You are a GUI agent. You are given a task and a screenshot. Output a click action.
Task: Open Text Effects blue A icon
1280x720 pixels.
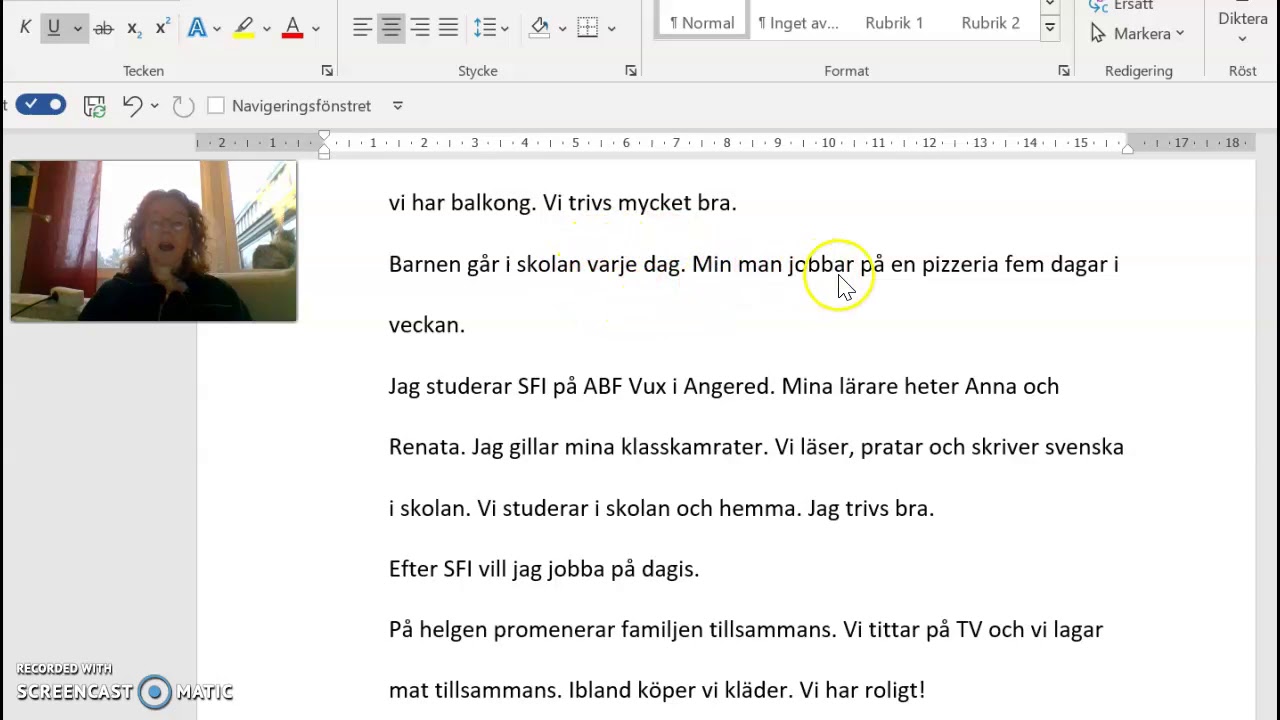pyautogui.click(x=197, y=28)
